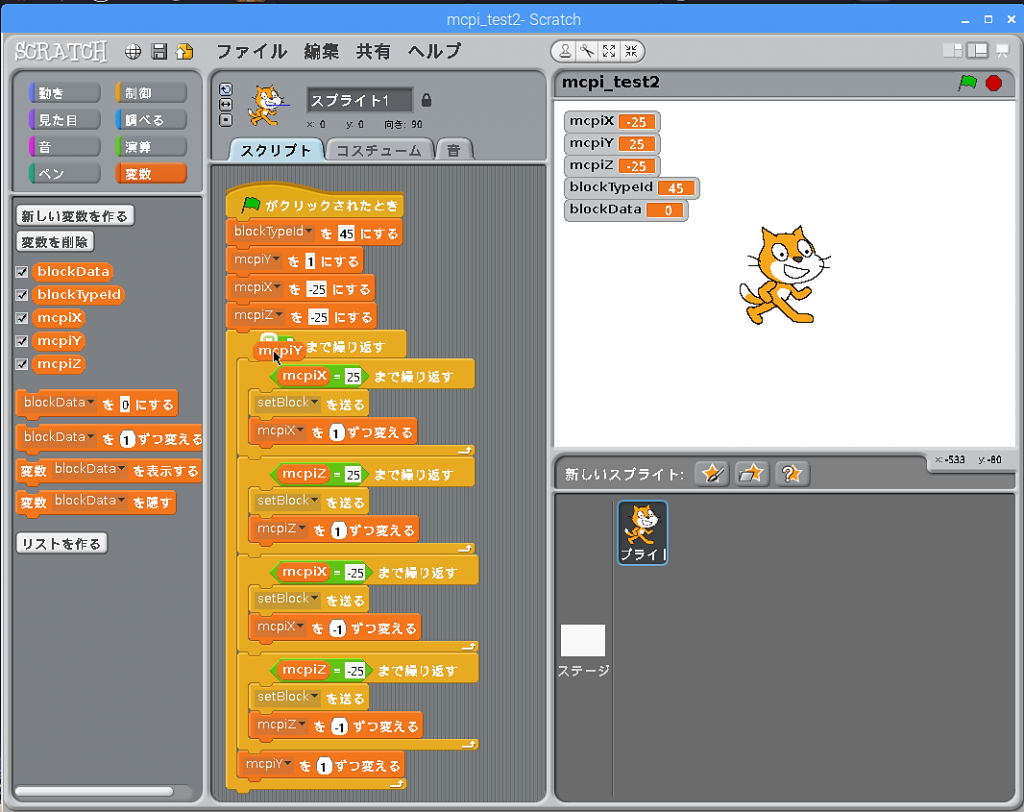Edit the sprite name field スプライト1
The image size is (1024, 812).
tap(360, 100)
